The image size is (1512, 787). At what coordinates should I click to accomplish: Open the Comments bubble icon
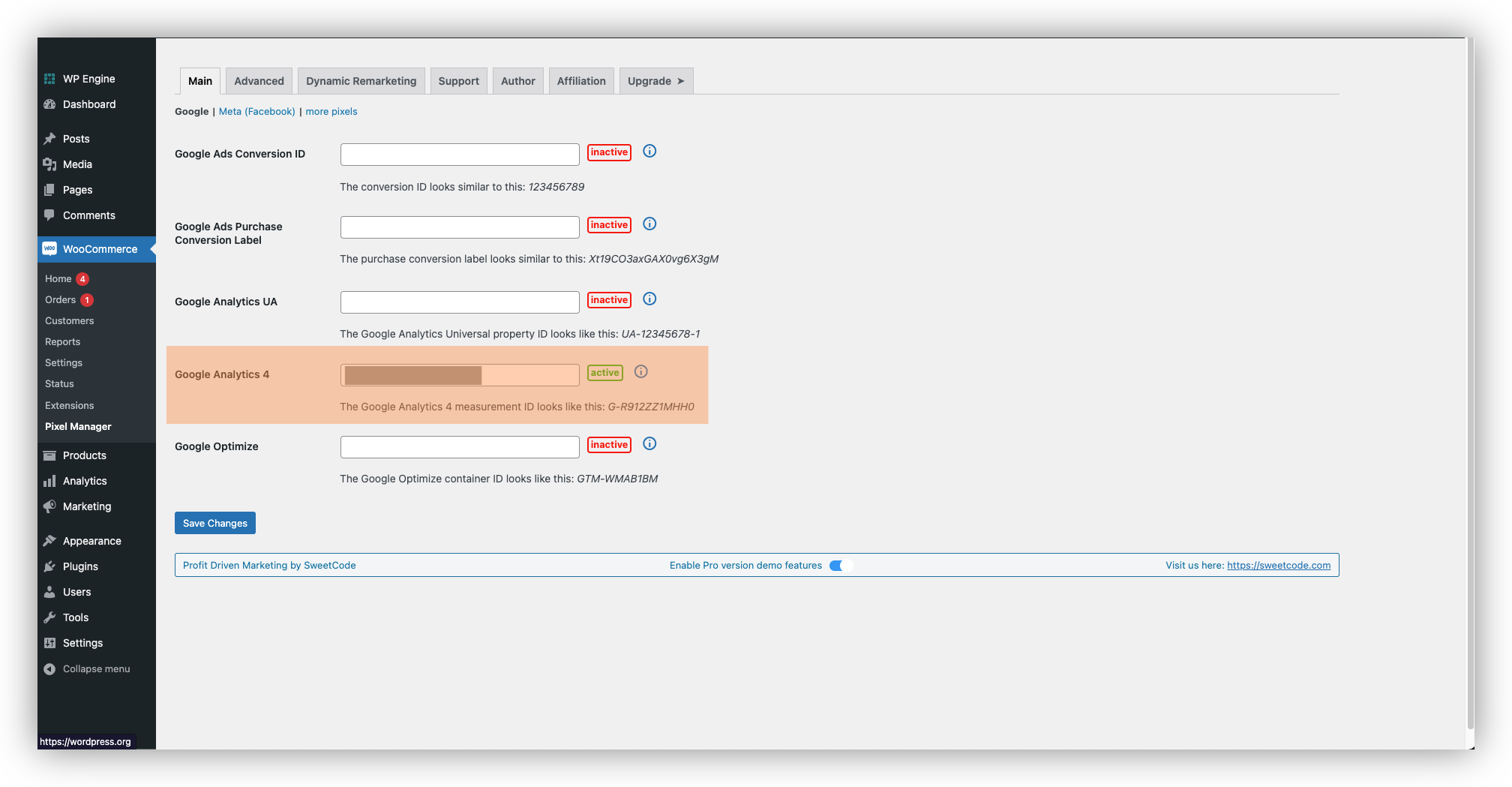(49, 215)
